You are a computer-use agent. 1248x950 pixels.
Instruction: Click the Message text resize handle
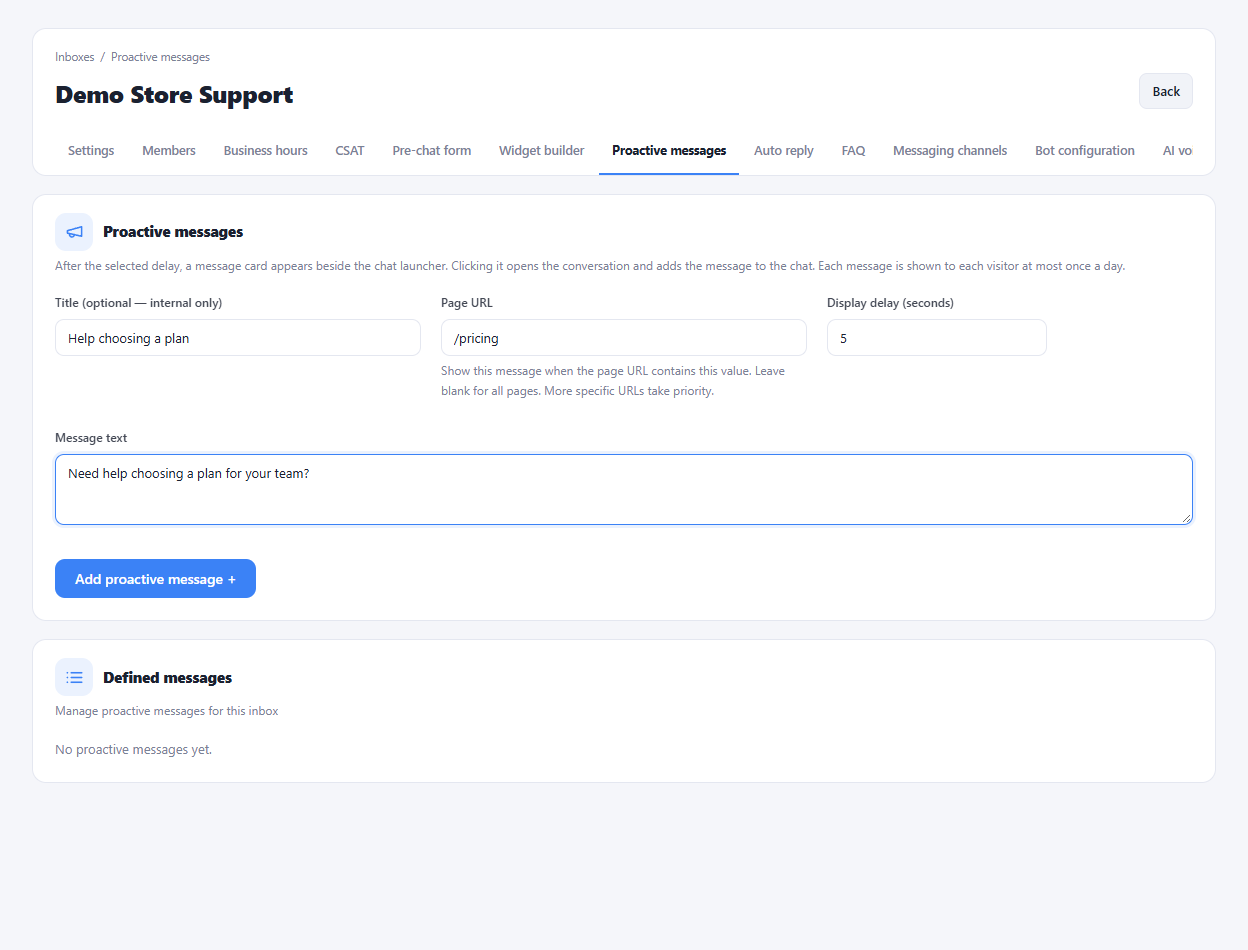[1186, 518]
